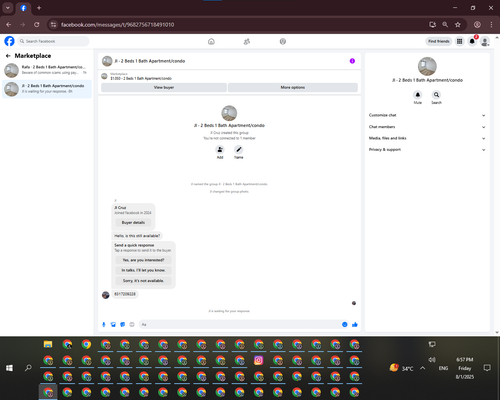Open Windows taskbar search

(x=28, y=368)
